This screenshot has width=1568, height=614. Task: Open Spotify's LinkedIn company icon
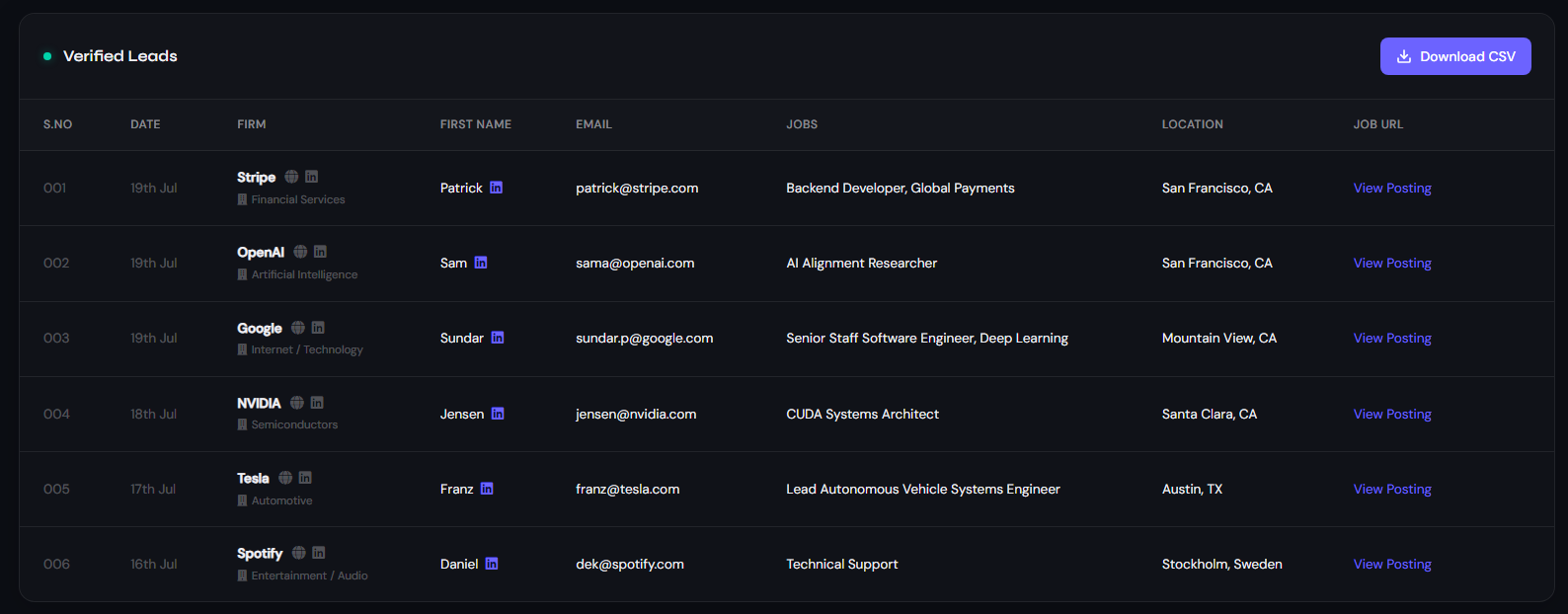pos(319,553)
